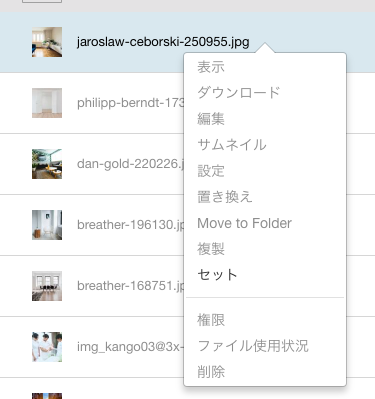Open 権限 permissions option

(x=211, y=320)
